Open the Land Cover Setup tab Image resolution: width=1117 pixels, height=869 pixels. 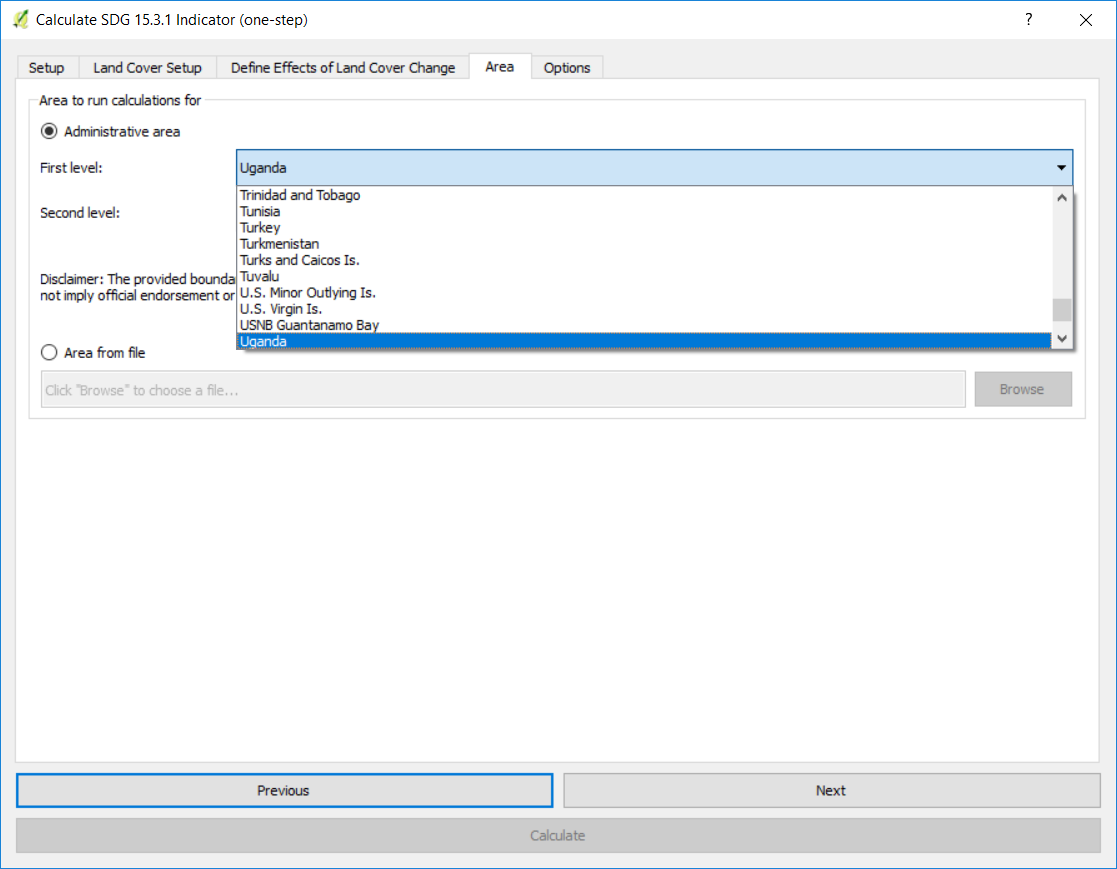pyautogui.click(x=147, y=68)
